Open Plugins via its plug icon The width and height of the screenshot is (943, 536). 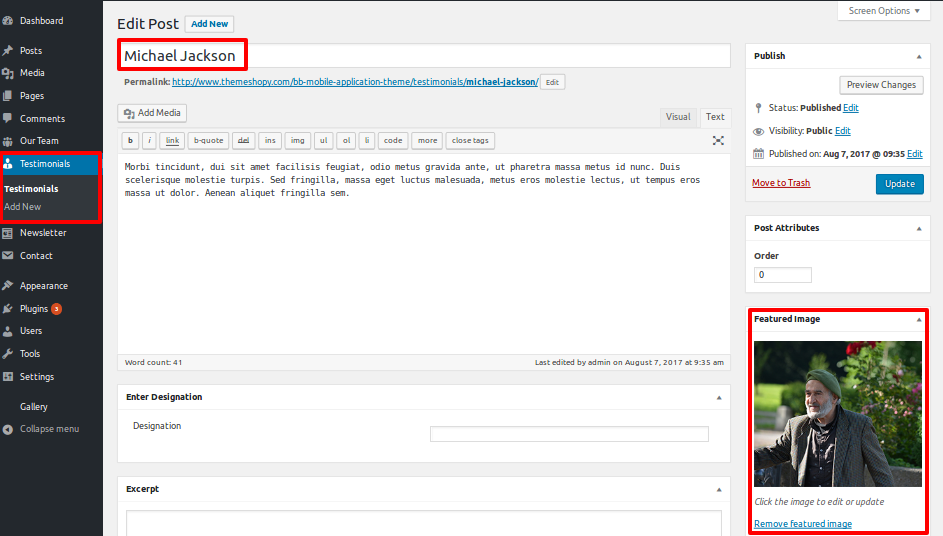[8, 309]
